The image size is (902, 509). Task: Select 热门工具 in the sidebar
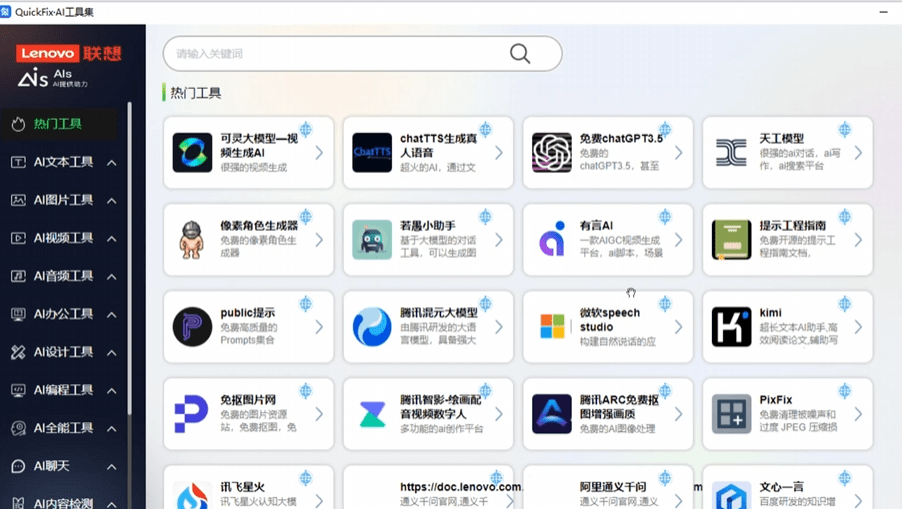pyautogui.click(x=58, y=124)
